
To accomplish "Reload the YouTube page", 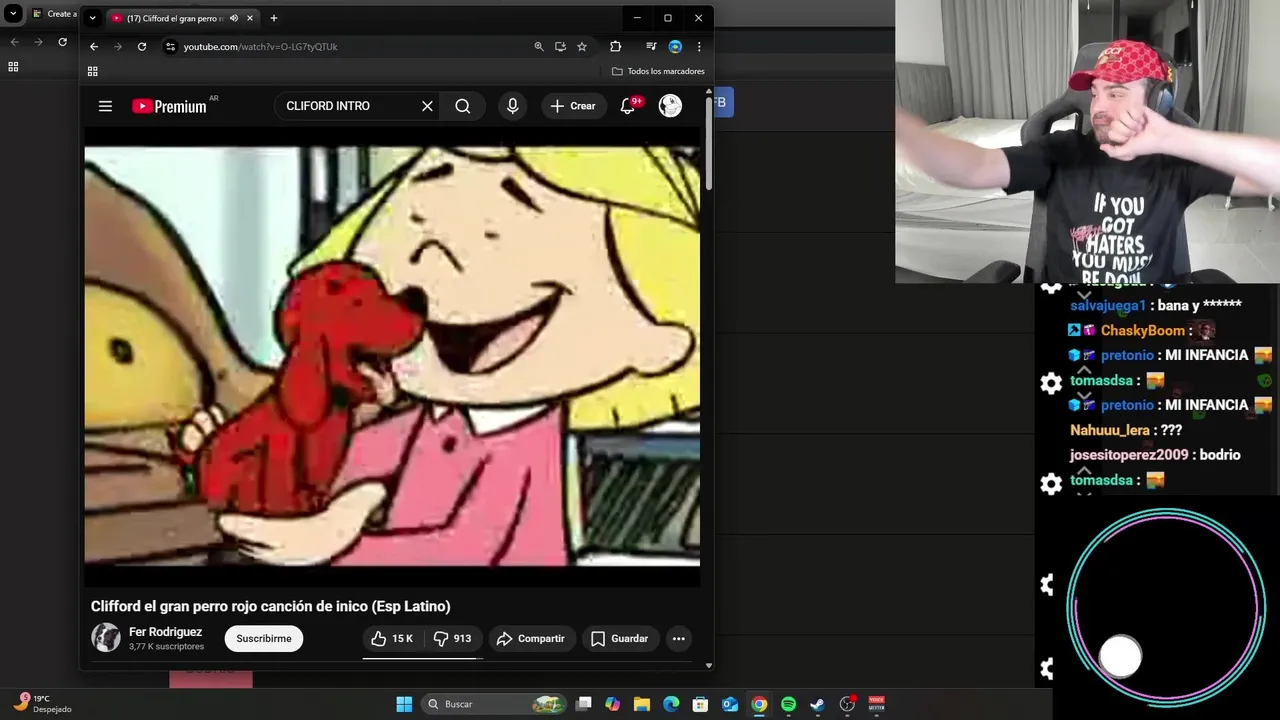I will 142,46.
